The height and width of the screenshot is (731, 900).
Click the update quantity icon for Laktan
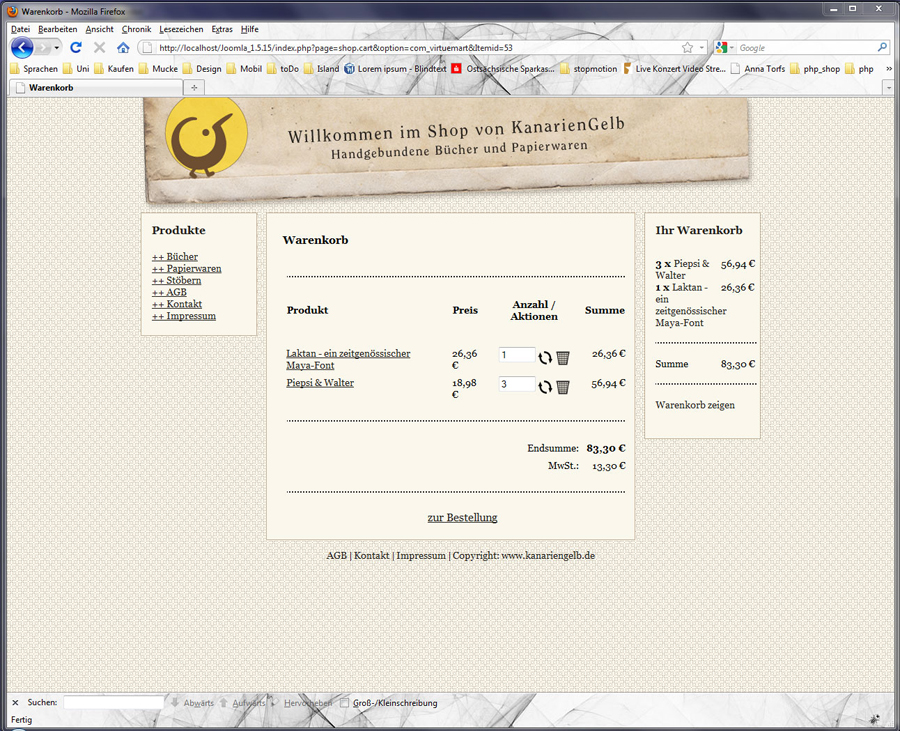(545, 358)
